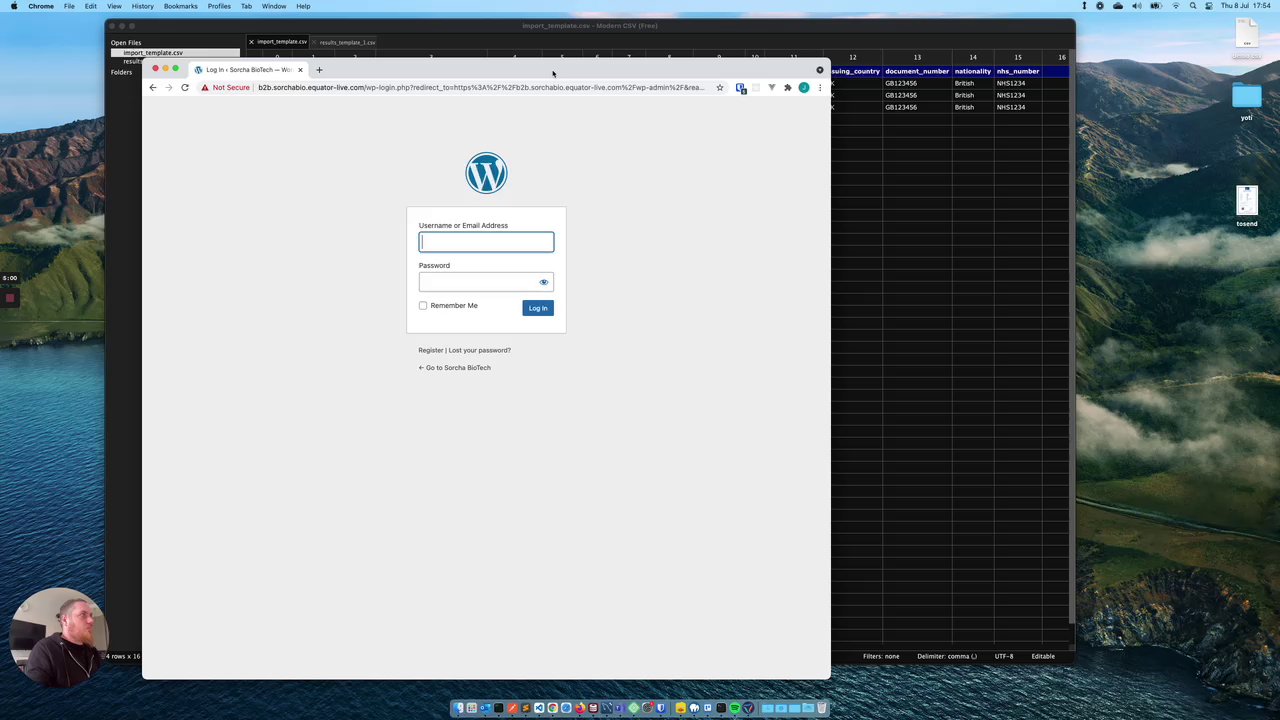1280x720 pixels.
Task: Tick the Remember Me checkbox
Action: point(423,305)
